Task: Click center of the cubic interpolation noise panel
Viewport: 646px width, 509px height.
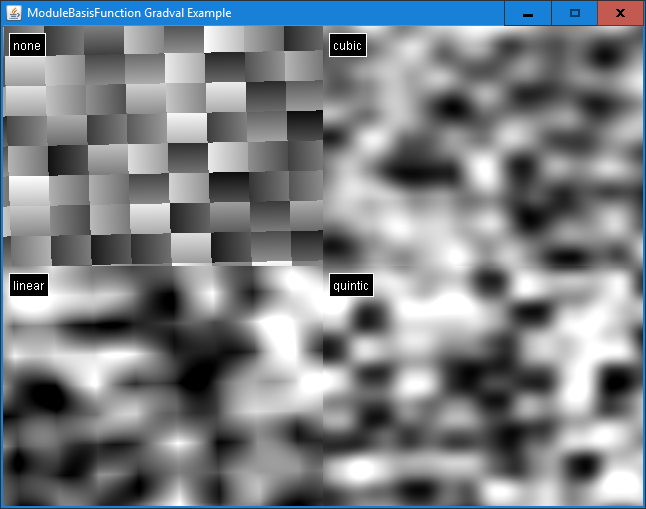Action: click(483, 146)
